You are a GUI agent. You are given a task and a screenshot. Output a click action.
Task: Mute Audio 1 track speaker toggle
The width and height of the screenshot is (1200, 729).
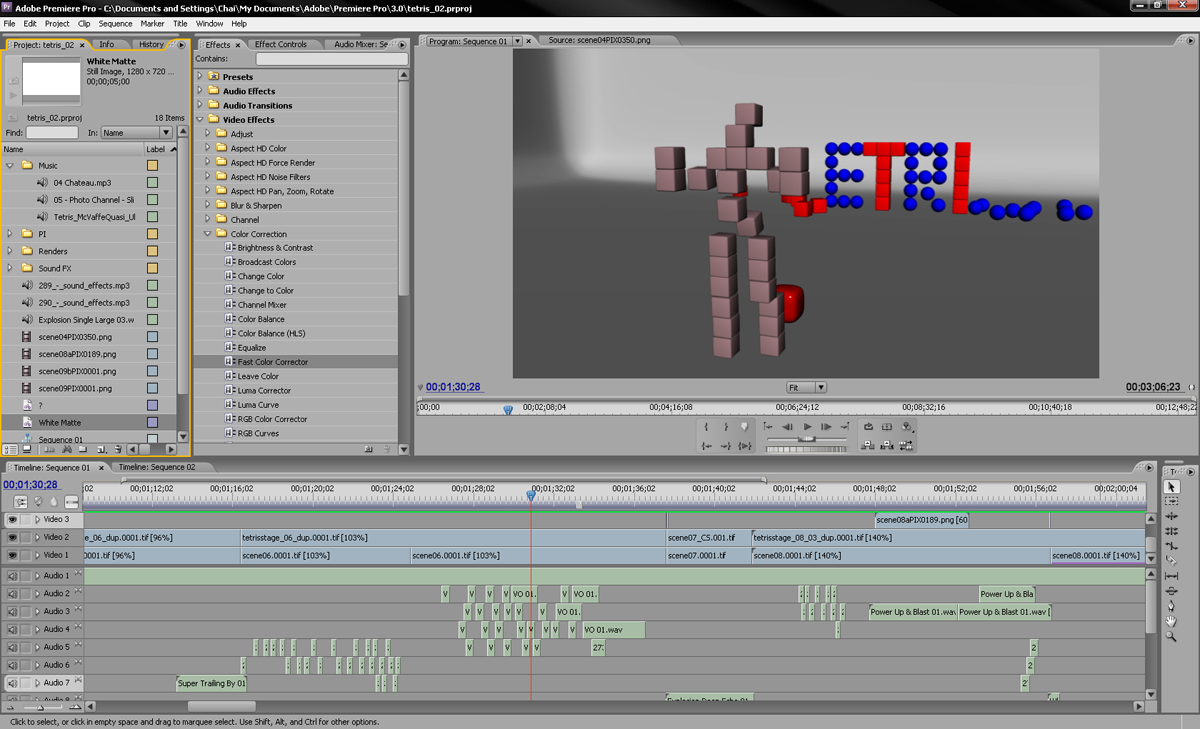pos(12,576)
